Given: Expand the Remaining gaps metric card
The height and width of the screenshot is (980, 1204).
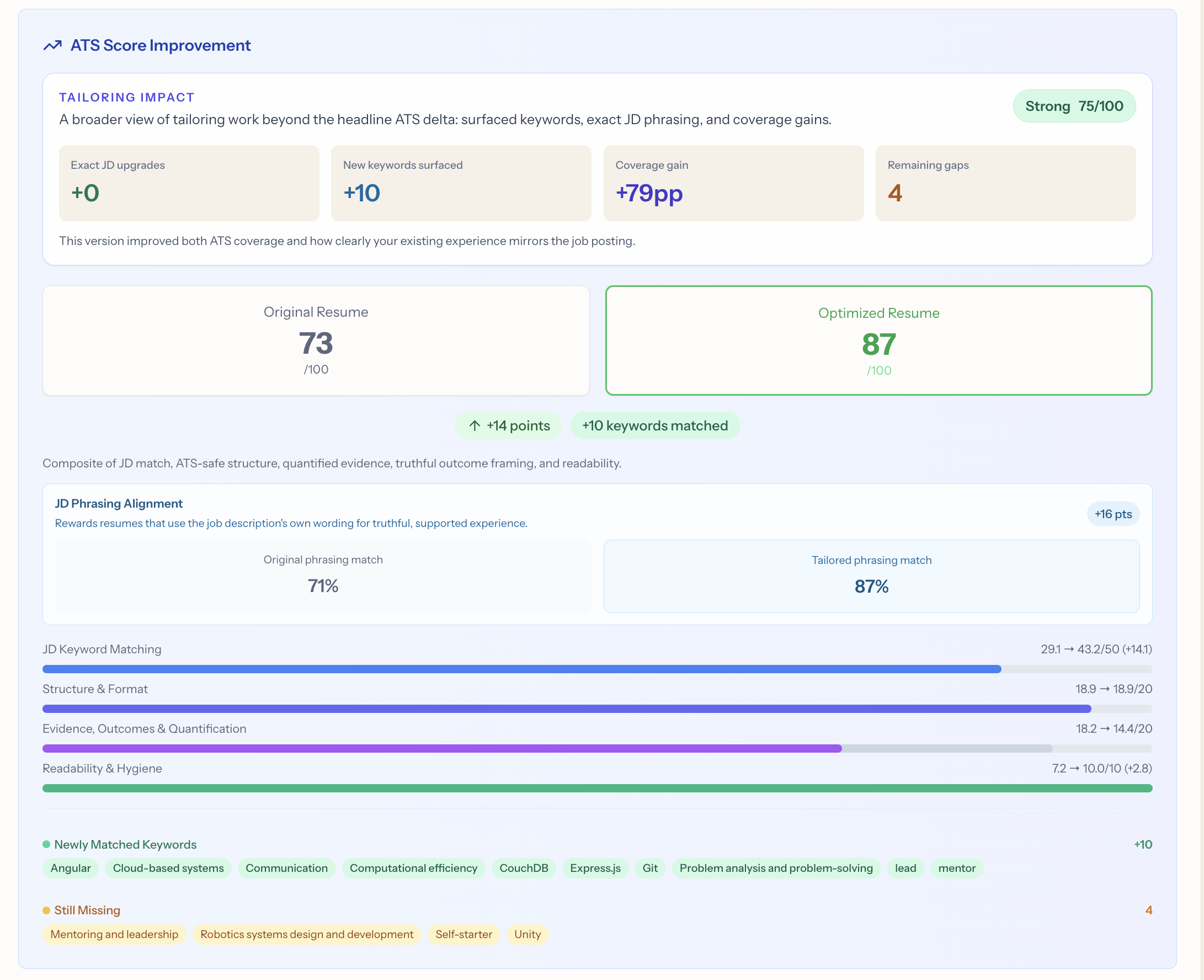Looking at the screenshot, I should [1005, 183].
